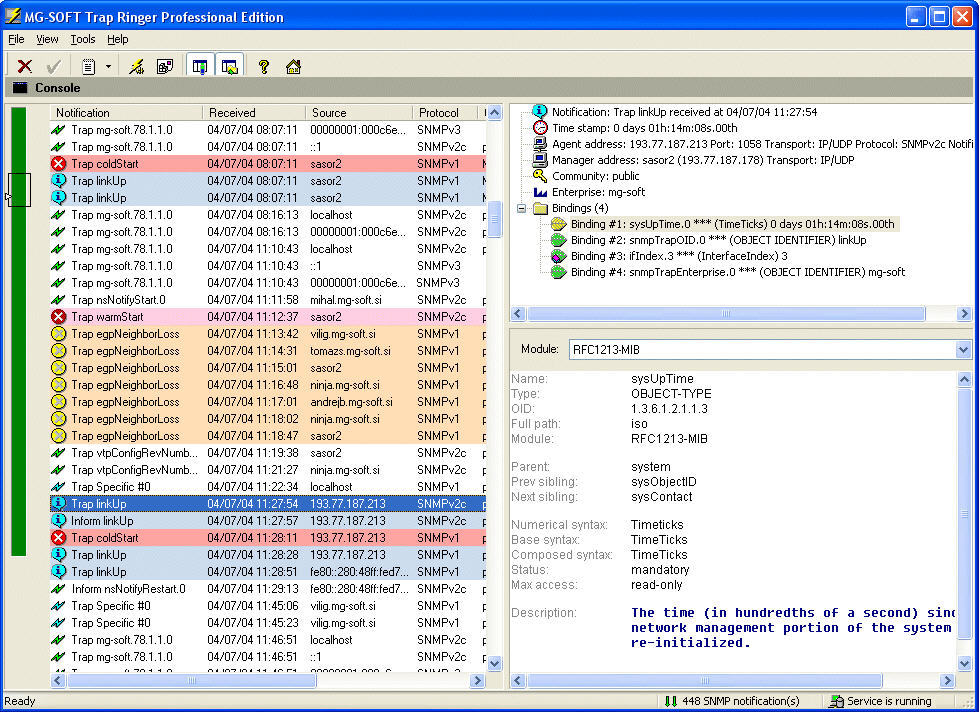This screenshot has width=980, height=712.
Task: Click the timeline marker box on green bar
Action: click(x=19, y=189)
